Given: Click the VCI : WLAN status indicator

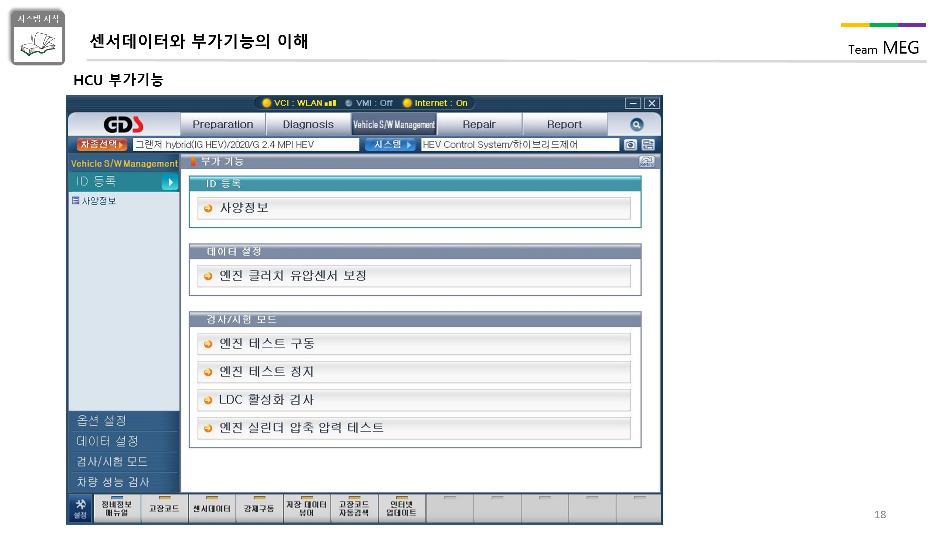Looking at the screenshot, I should tap(299, 103).
